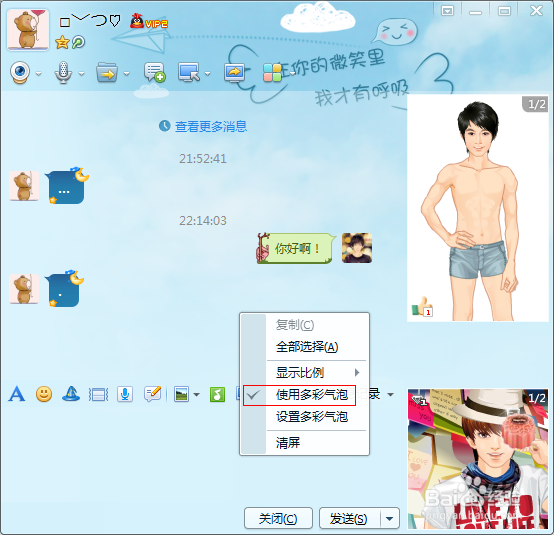
Task: Open the magic hat emoticon icon
Action: (71, 394)
